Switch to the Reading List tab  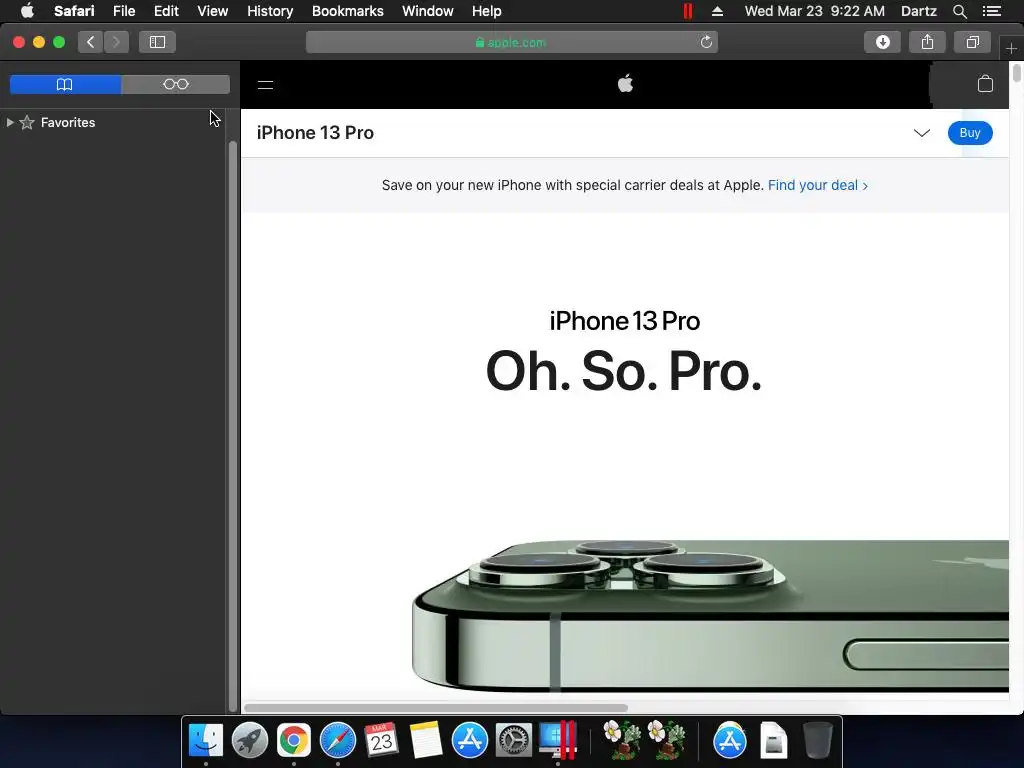point(176,84)
